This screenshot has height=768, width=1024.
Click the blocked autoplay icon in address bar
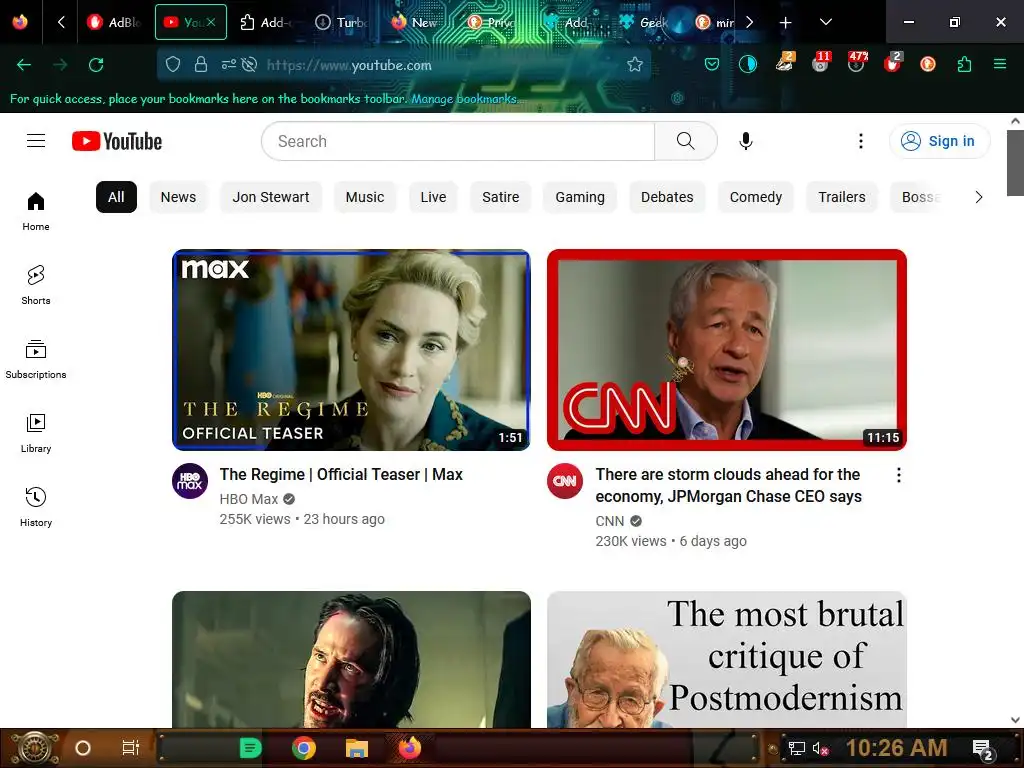(249, 65)
